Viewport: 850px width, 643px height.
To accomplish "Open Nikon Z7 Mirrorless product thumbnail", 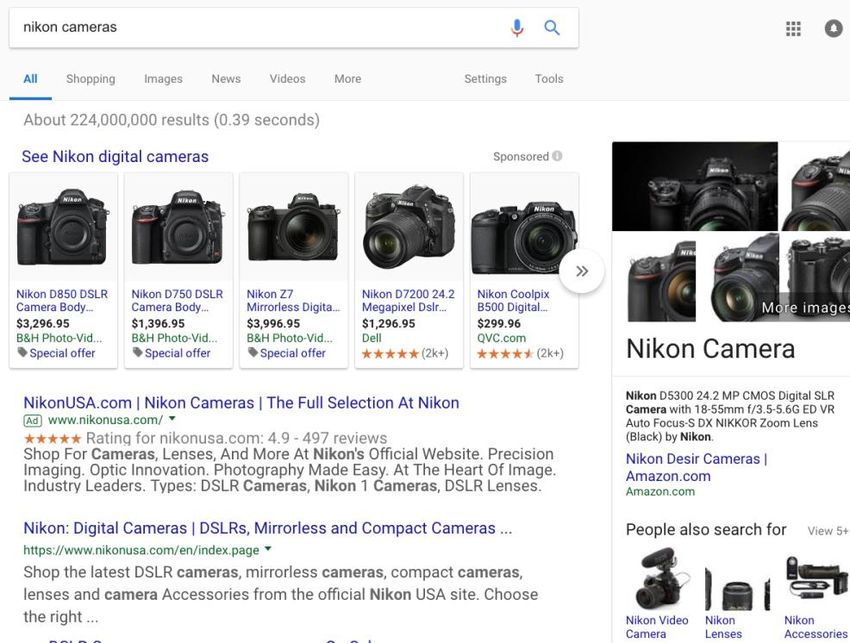I will [293, 228].
